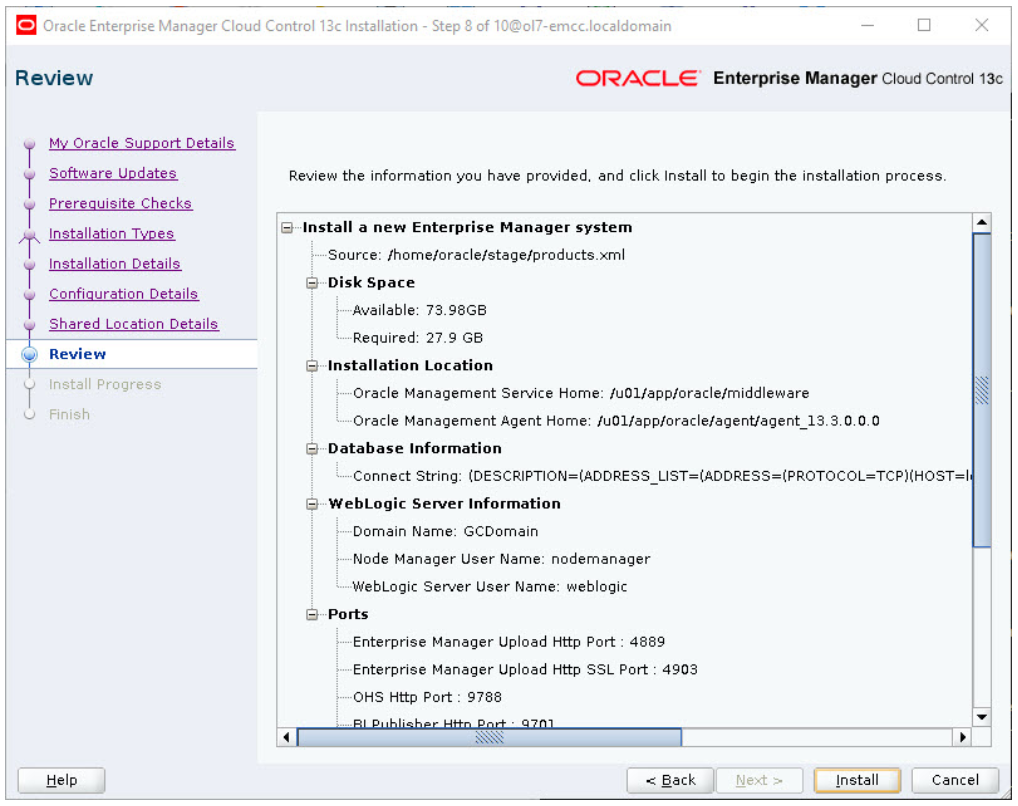Minimize the installer window
Viewport: 1018px width, 806px height.
[867, 25]
